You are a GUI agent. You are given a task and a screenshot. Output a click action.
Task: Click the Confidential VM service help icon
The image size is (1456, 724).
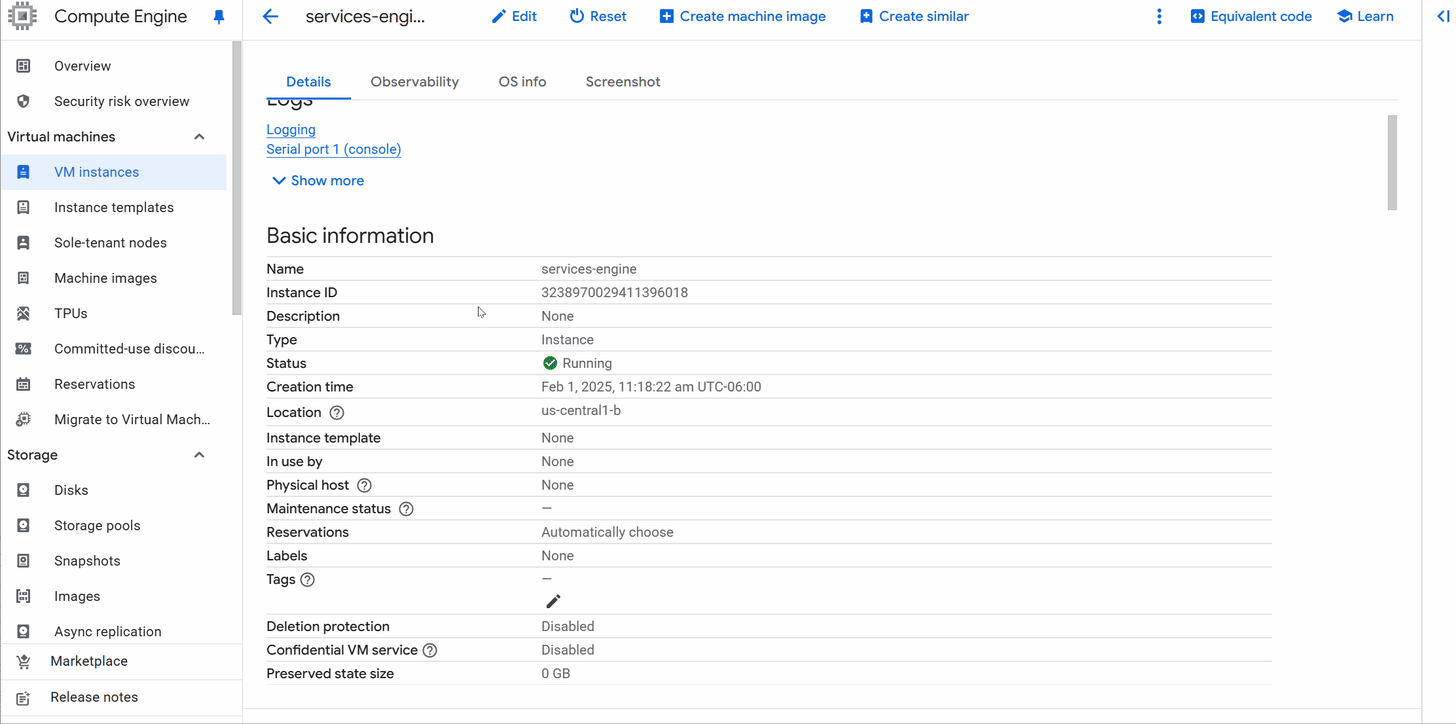click(430, 650)
